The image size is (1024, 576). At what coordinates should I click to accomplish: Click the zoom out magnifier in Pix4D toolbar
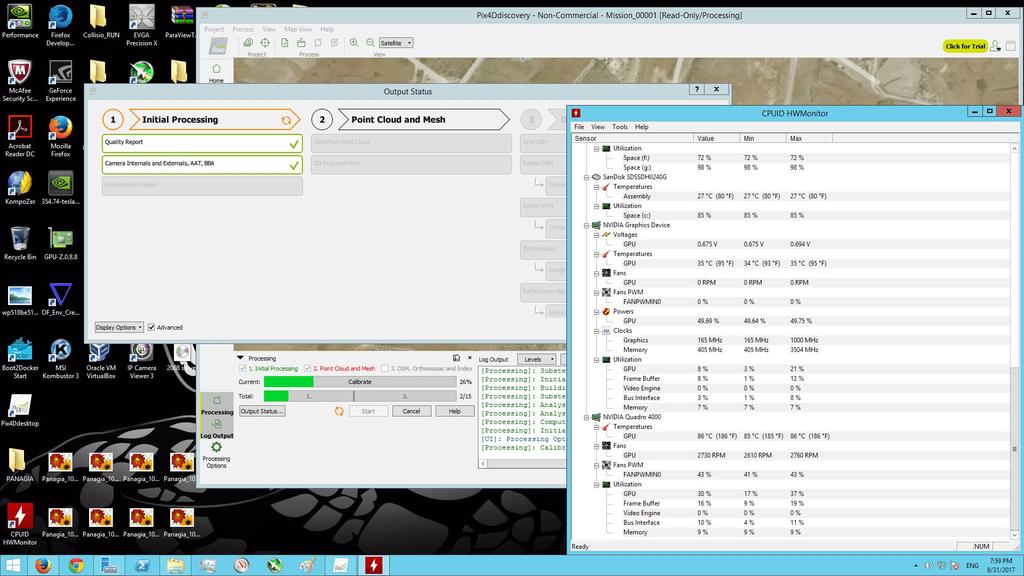tap(370, 42)
